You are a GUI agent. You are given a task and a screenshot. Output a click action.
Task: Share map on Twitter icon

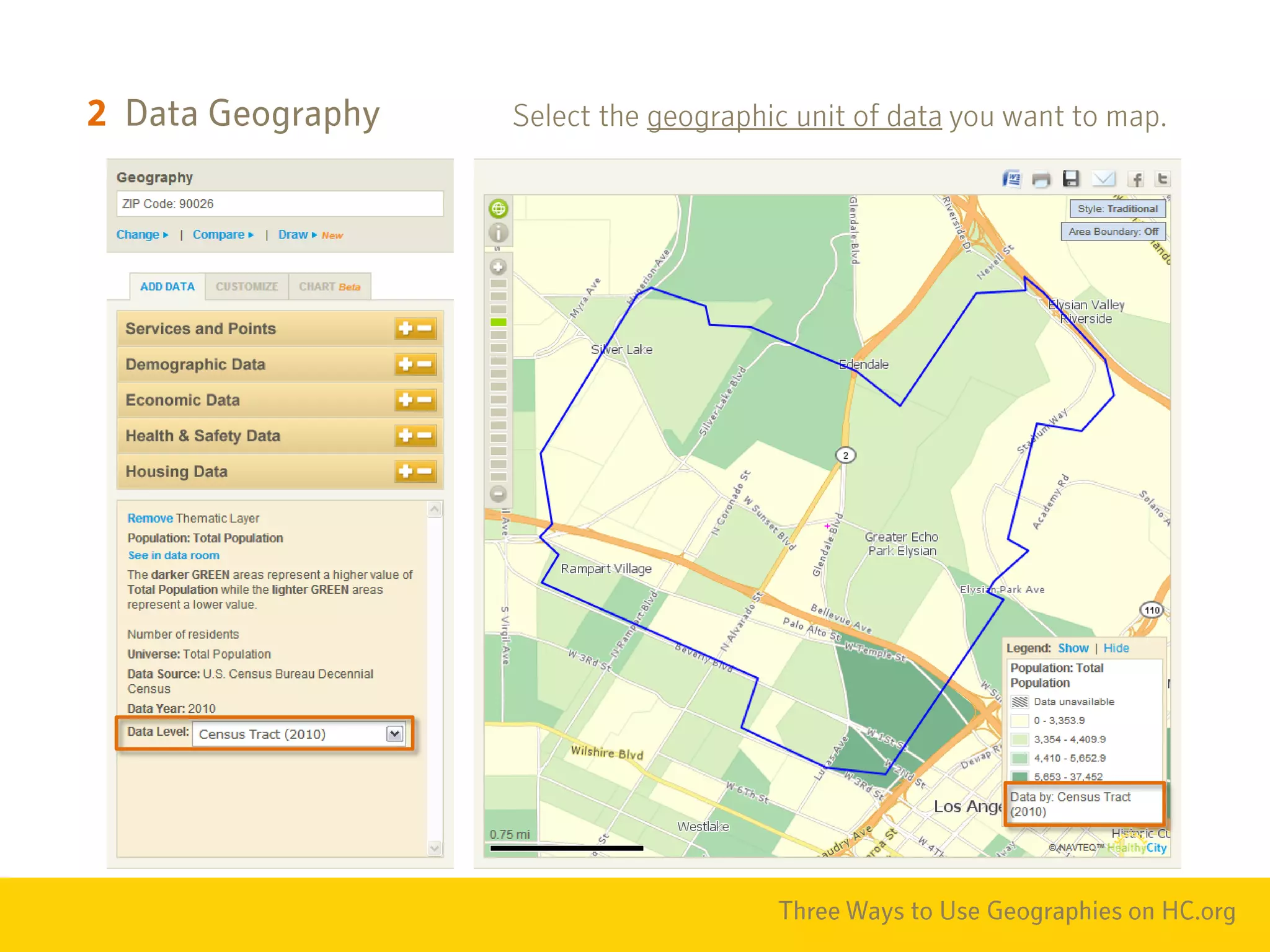coord(1163,179)
